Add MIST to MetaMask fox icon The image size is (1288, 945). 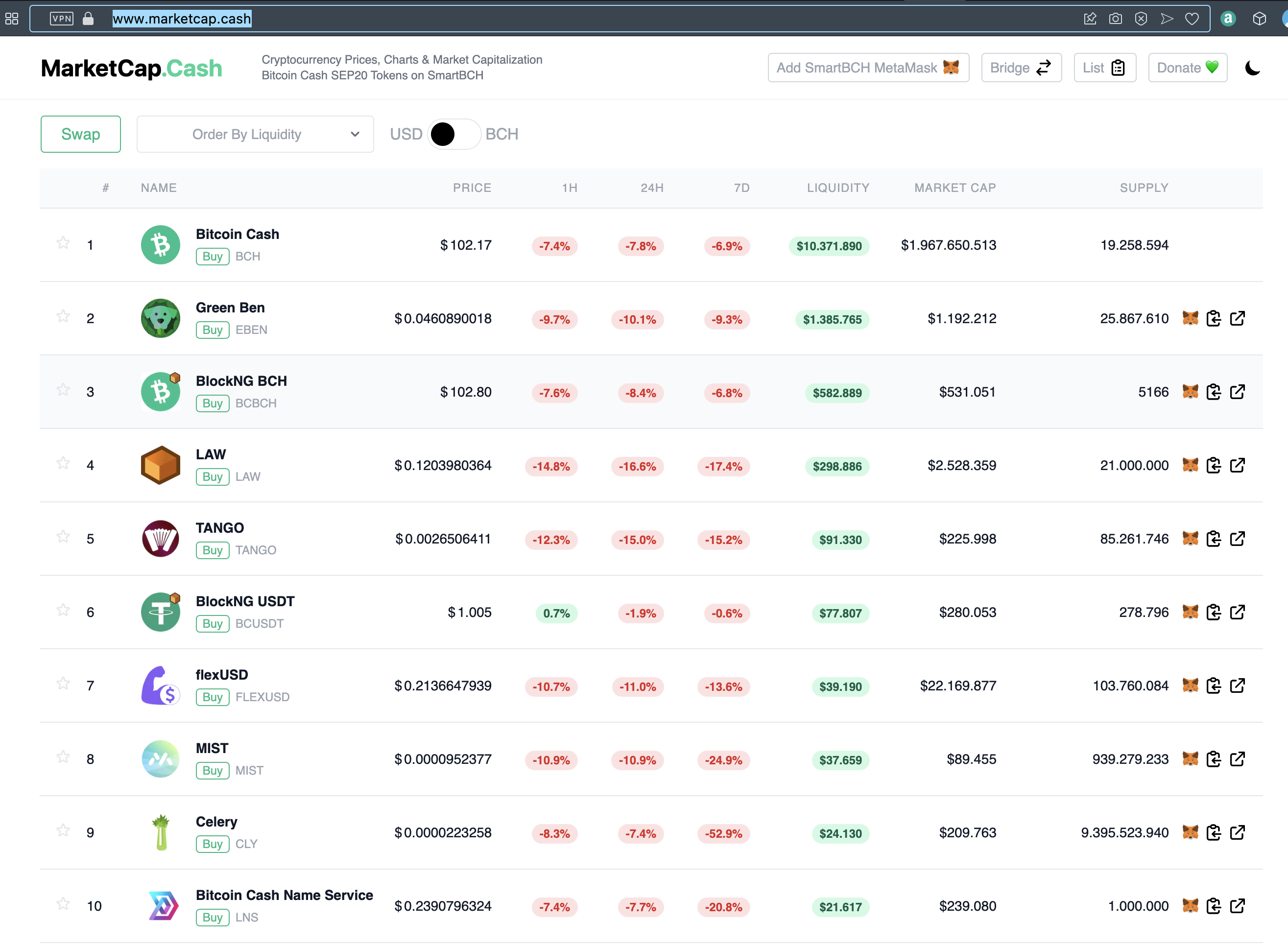click(x=1190, y=759)
